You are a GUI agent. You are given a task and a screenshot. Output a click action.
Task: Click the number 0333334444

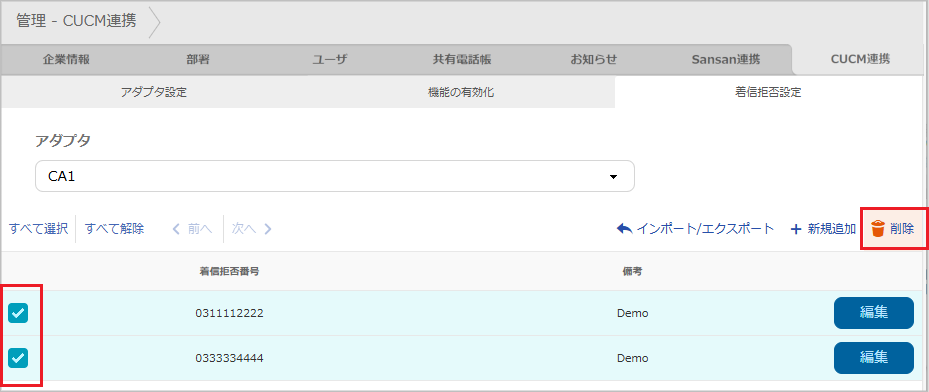pos(229,358)
